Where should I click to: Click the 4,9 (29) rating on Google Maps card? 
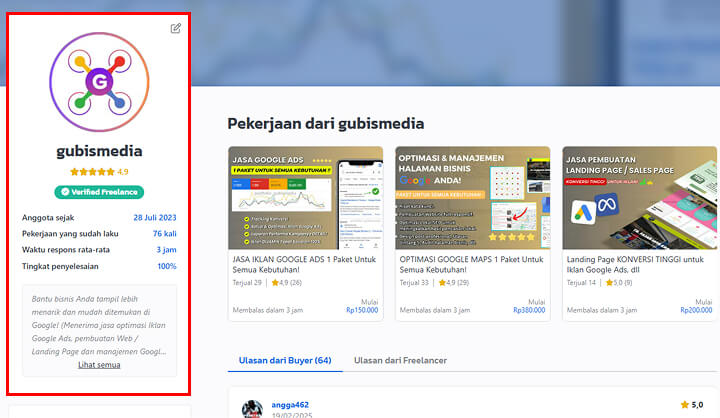[454, 283]
